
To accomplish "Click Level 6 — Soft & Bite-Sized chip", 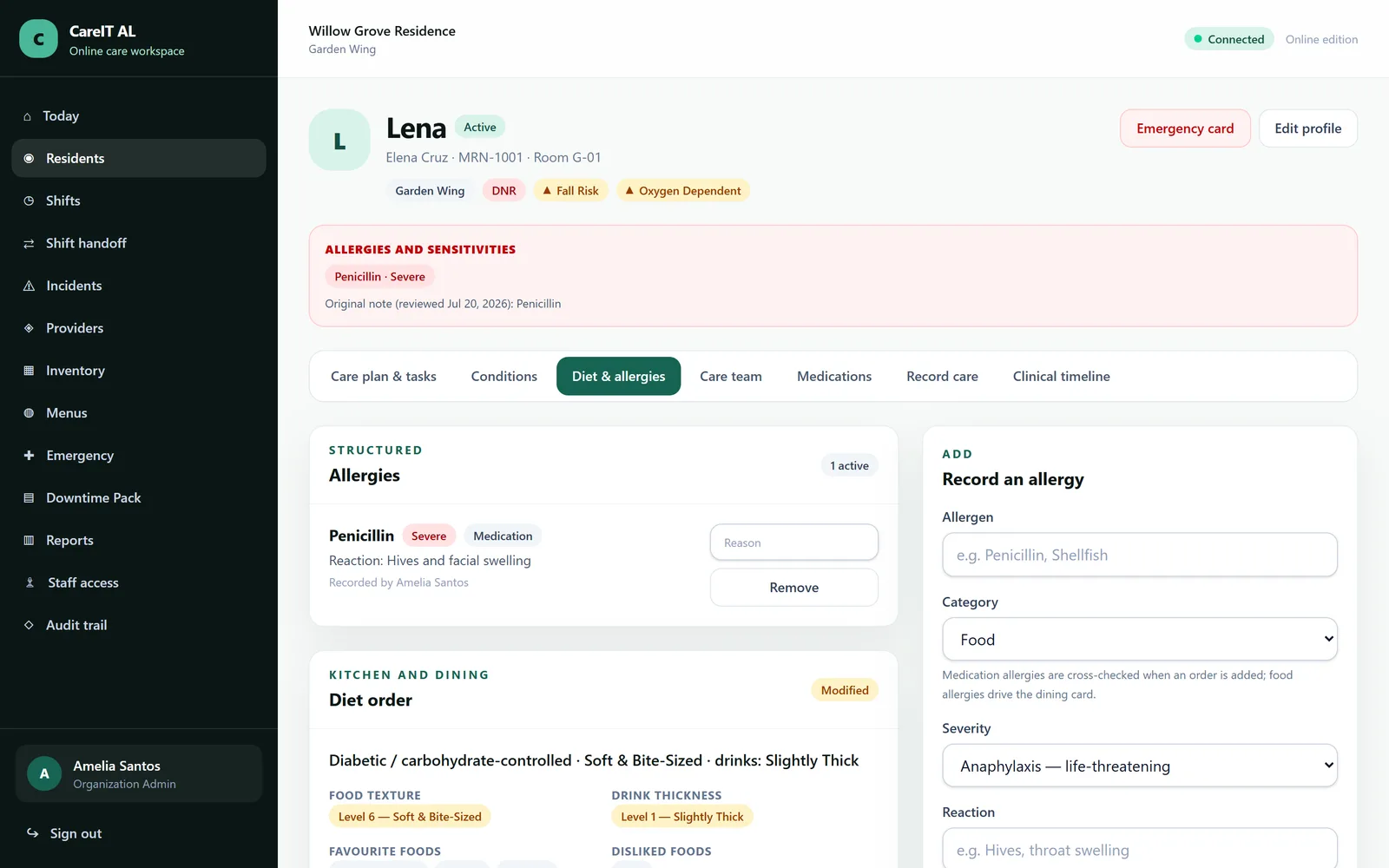I will (x=410, y=817).
